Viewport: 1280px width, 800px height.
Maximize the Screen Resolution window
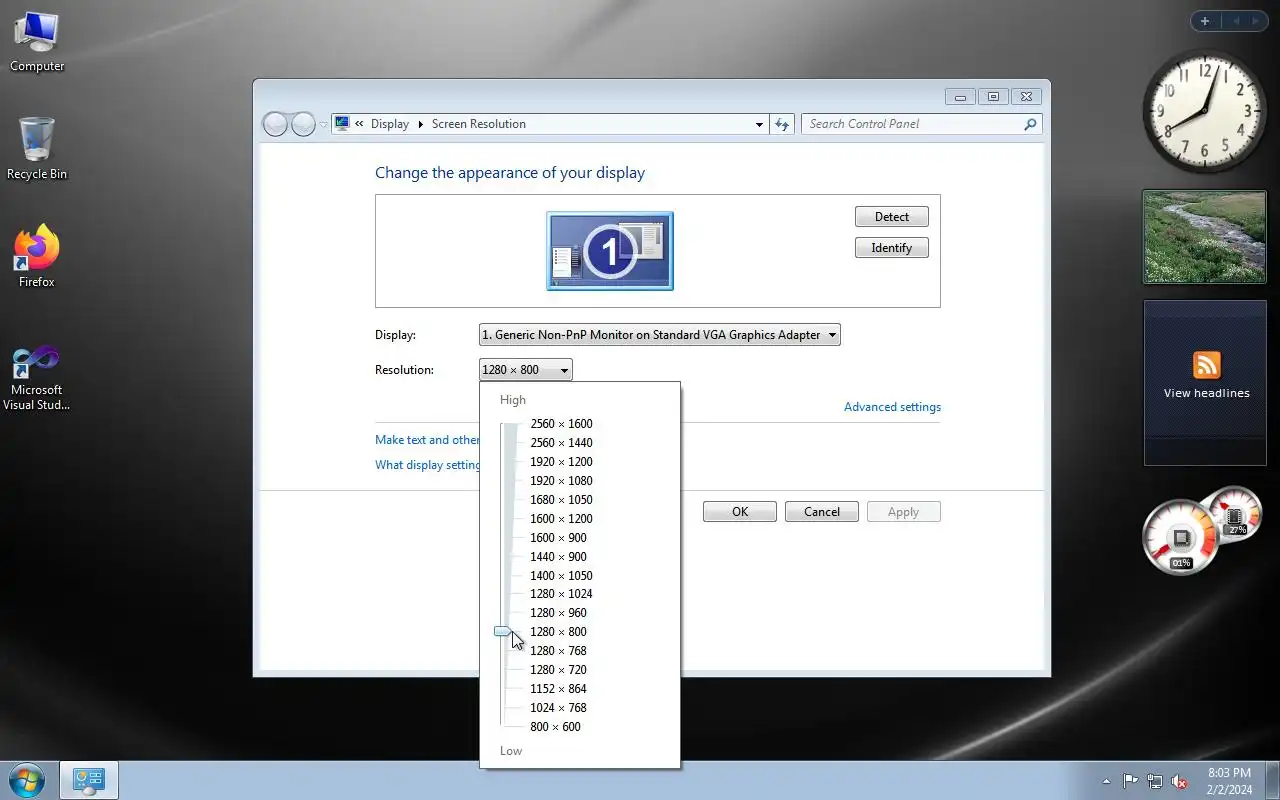click(x=993, y=97)
